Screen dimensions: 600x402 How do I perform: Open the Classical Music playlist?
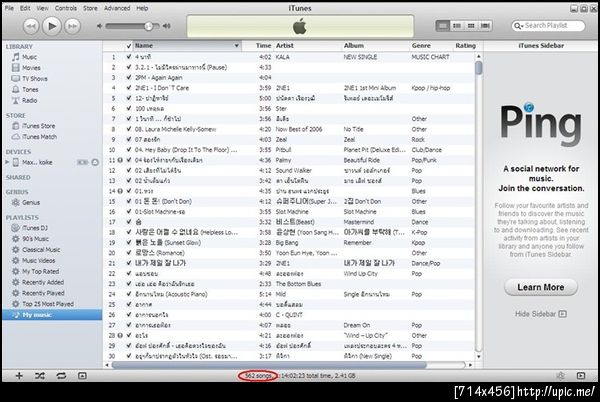pos(41,249)
